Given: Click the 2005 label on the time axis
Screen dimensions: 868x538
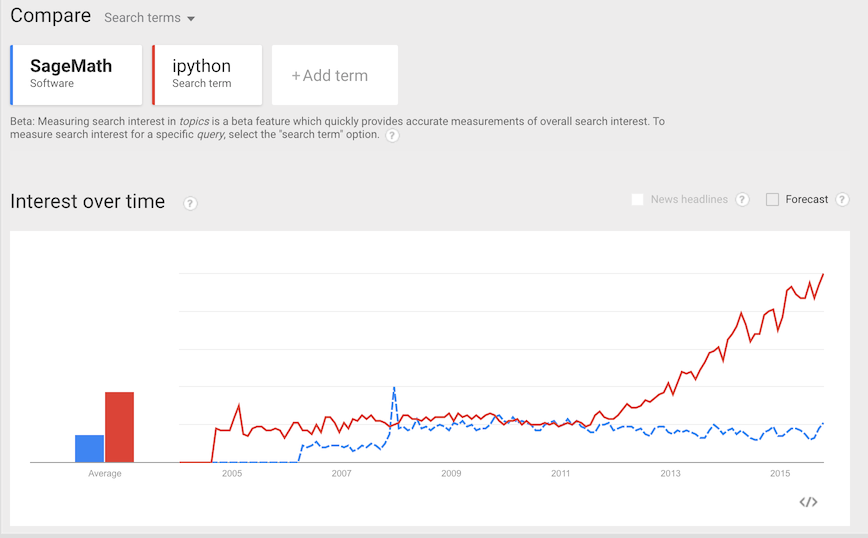Looking at the screenshot, I should [x=232, y=474].
